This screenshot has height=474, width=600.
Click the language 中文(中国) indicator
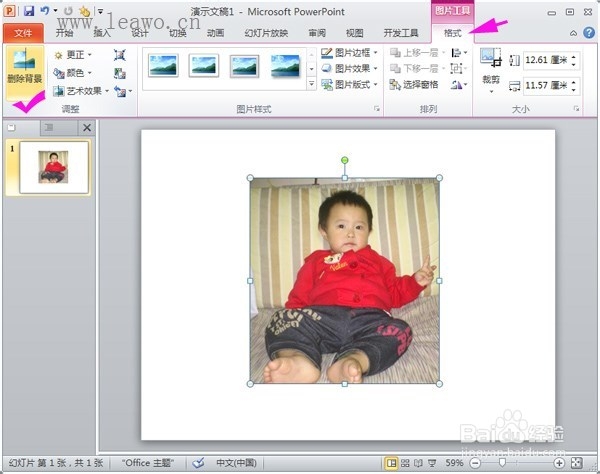point(236,463)
